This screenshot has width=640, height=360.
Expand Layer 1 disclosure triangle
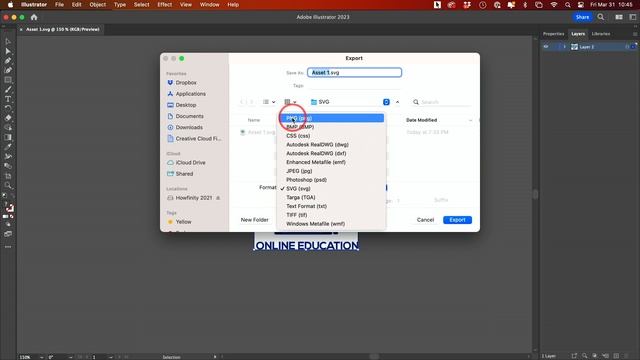(564, 47)
